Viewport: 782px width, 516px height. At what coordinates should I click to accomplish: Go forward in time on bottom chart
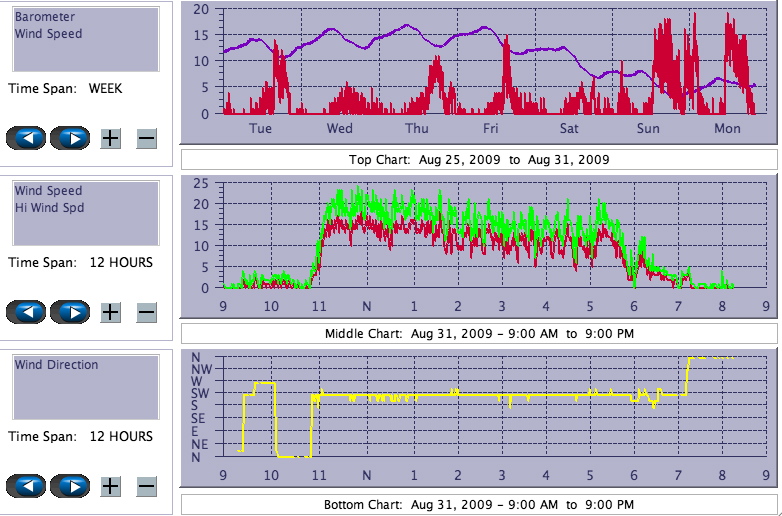coord(71,486)
